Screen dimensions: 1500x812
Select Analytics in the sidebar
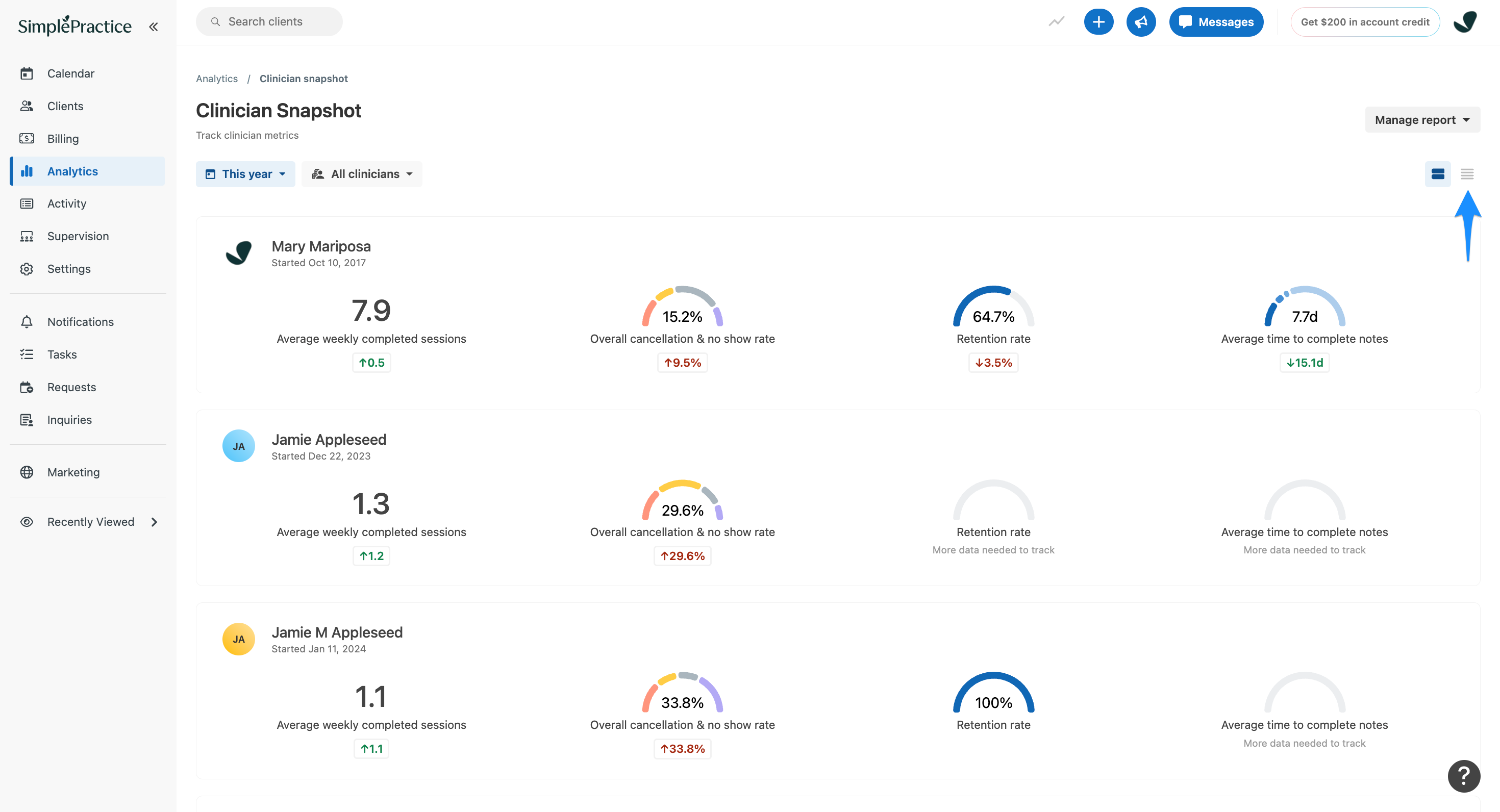tap(87, 171)
